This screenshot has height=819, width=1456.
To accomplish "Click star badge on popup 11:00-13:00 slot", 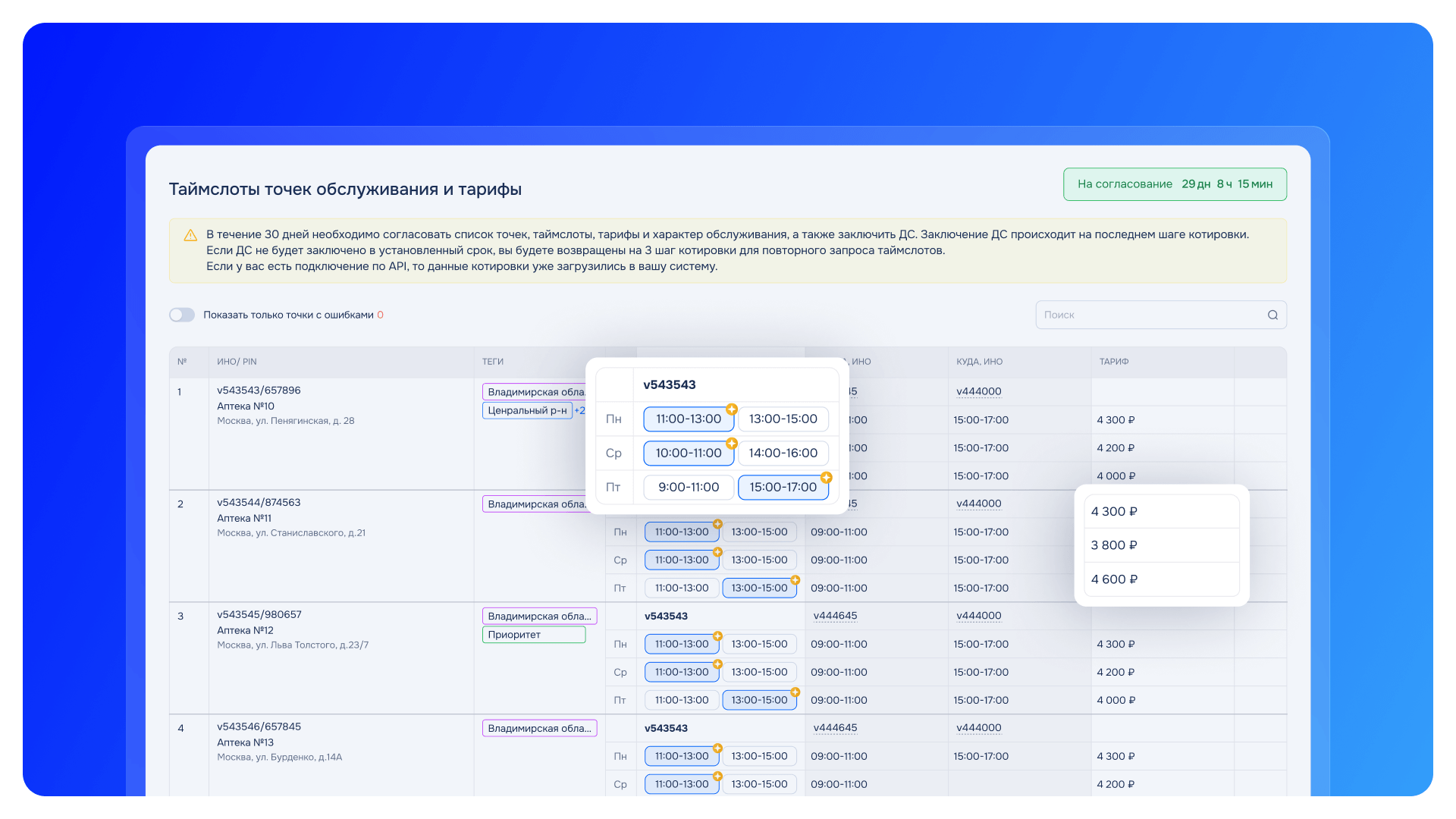I will click(732, 409).
